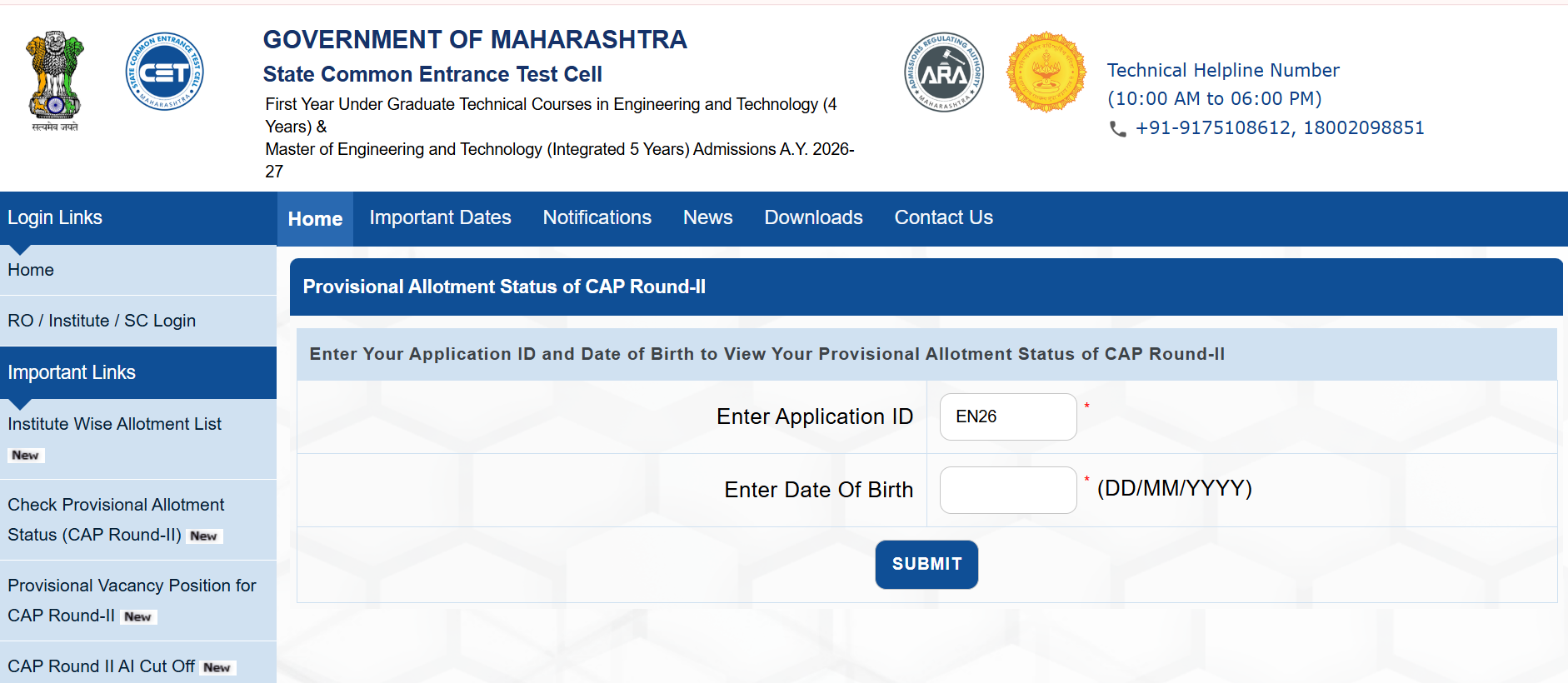
Task: Focus the Date Of Birth input field
Action: [x=1008, y=490]
